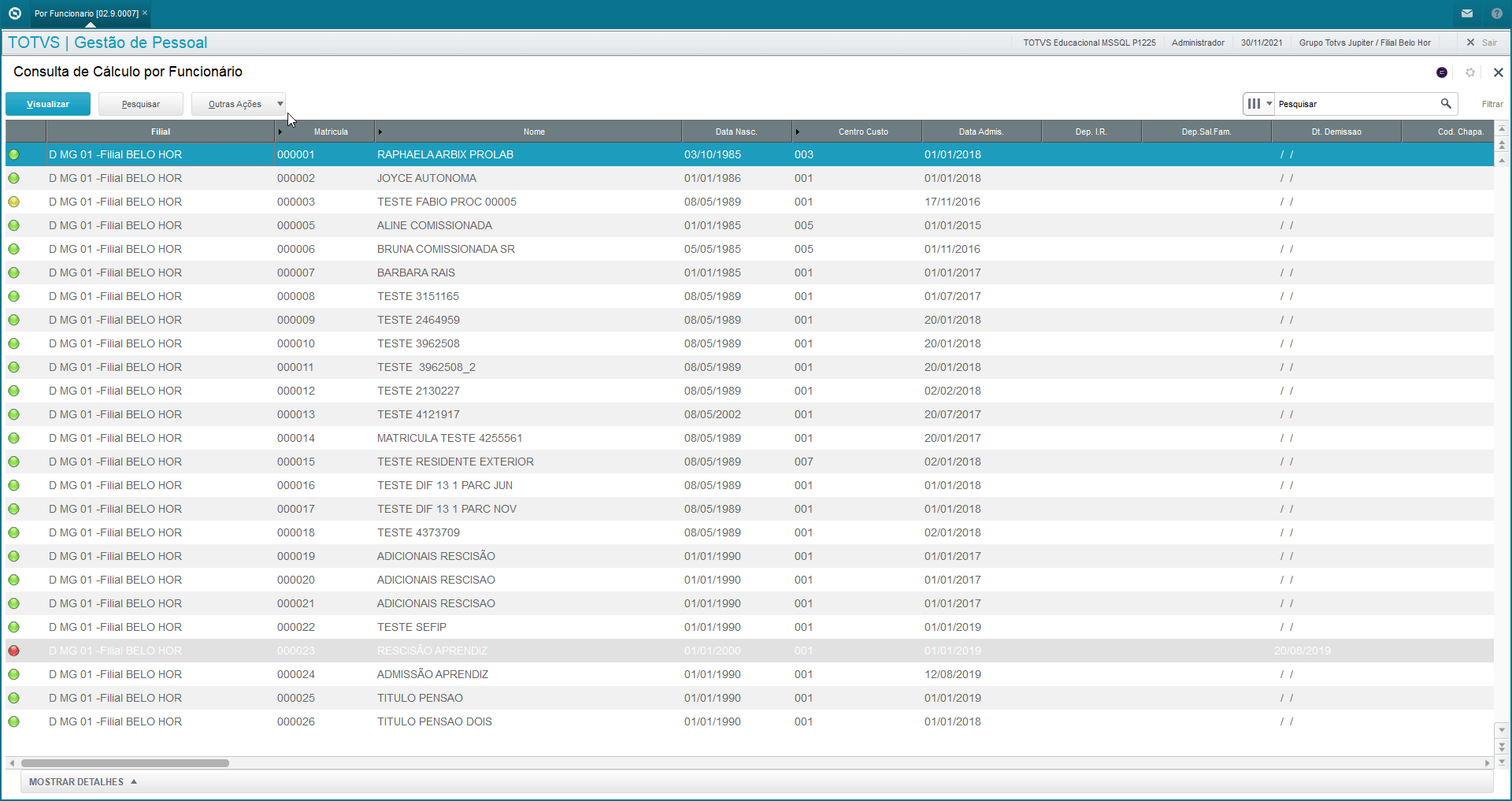This screenshot has height=801, width=1512.
Task: Expand the Outras Ações dropdown arrow
Action: [280, 104]
